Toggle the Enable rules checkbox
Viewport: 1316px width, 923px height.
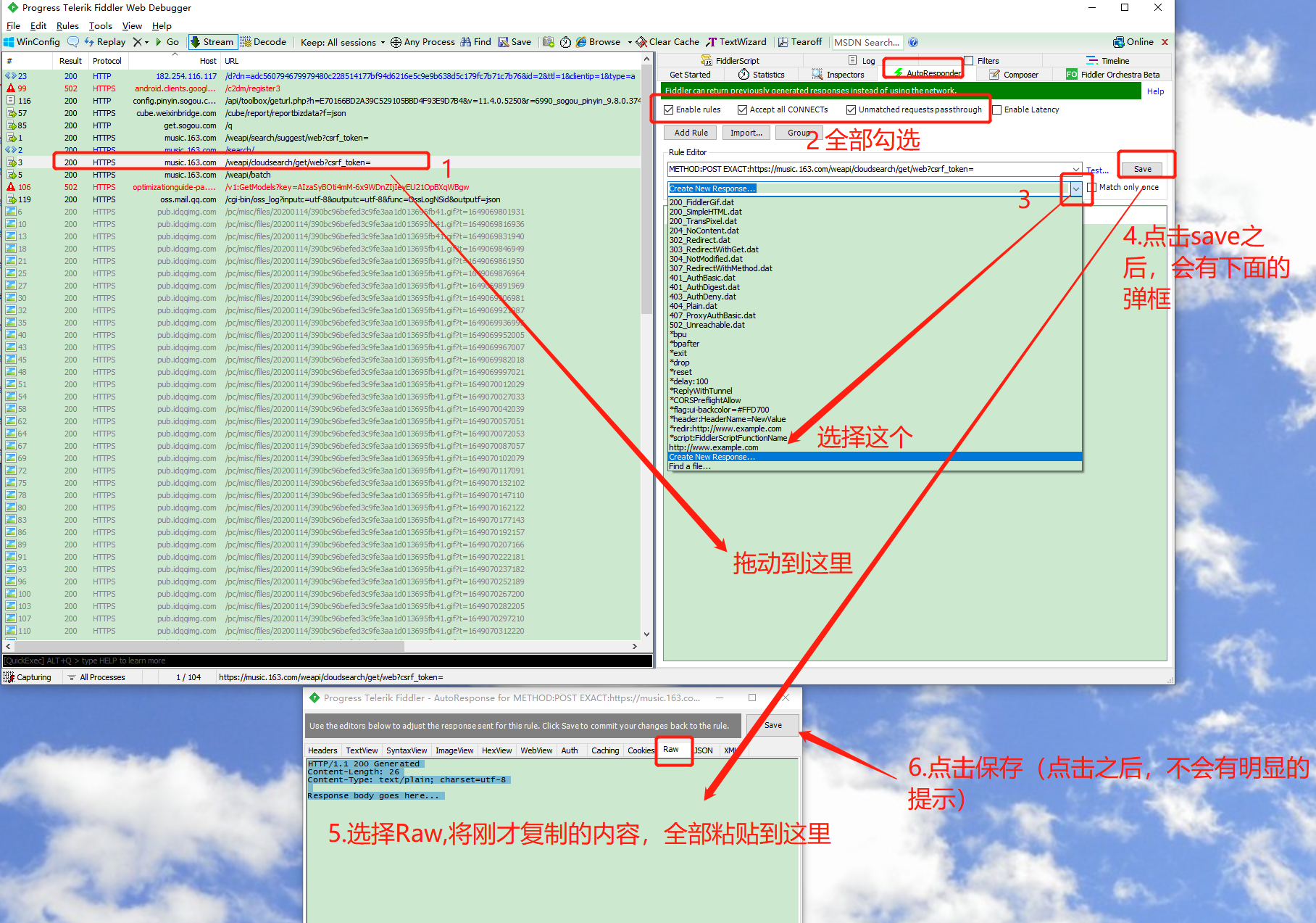click(669, 110)
